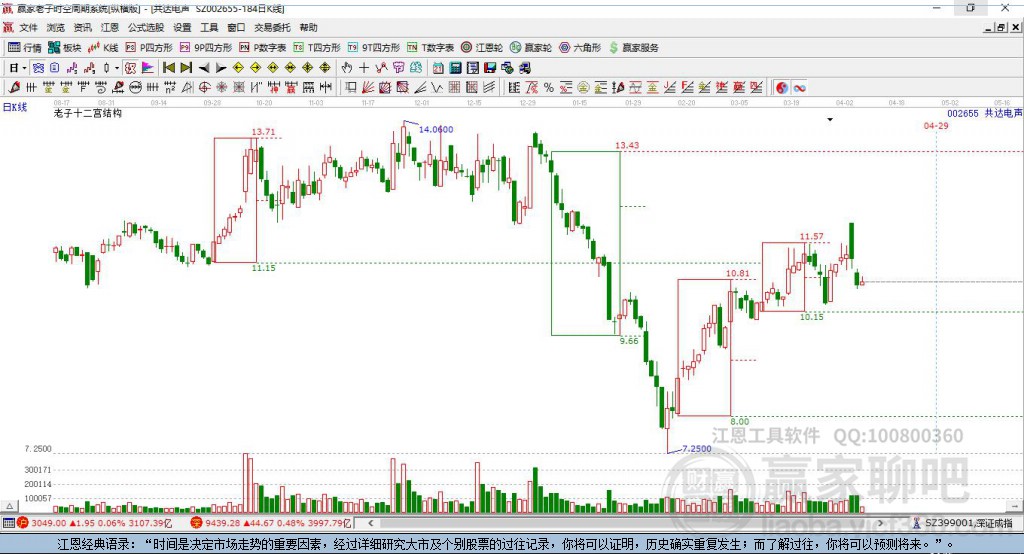Switch to the K线 candlestick view

point(103,48)
